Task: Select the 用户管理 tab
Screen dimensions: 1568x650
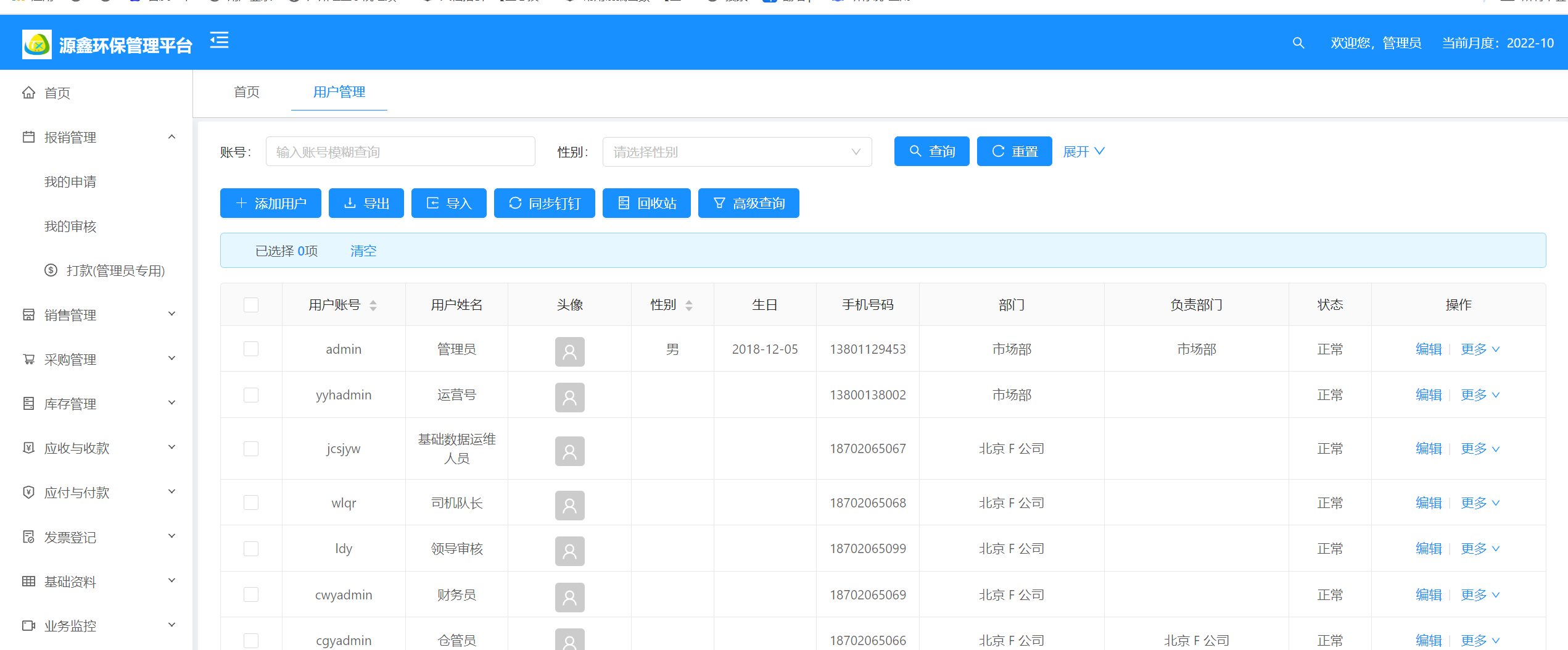Action: [339, 92]
